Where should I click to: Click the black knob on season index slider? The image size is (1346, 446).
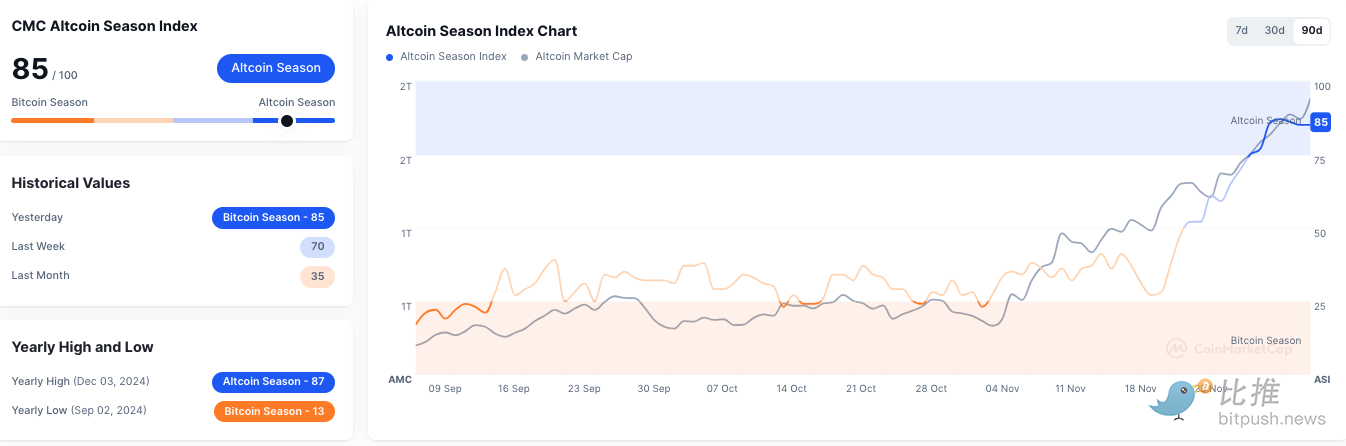click(287, 121)
